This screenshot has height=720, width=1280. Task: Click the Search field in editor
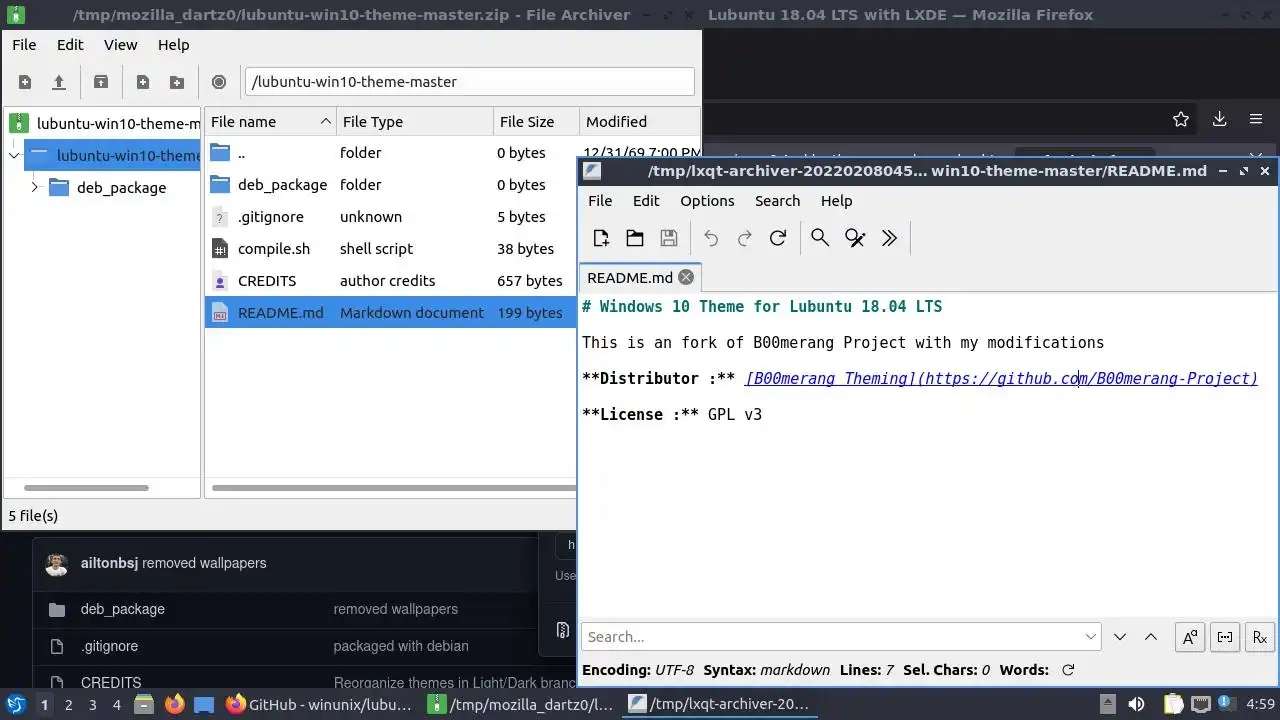(x=840, y=637)
